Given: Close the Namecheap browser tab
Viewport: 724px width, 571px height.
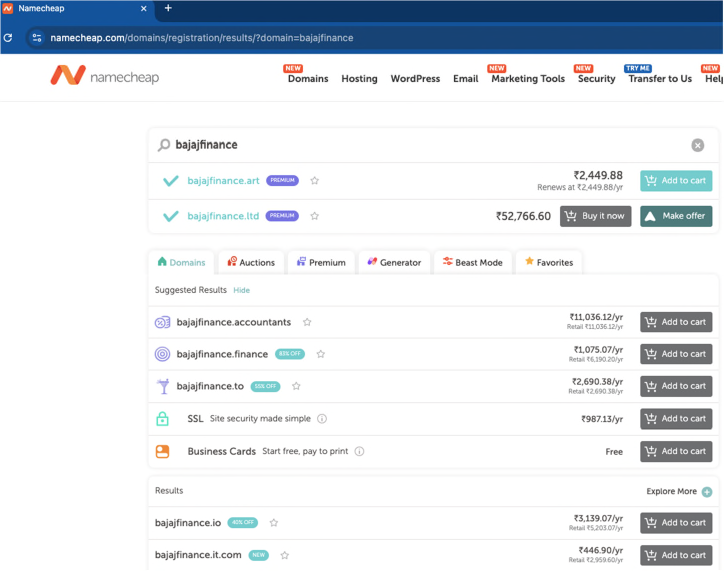Looking at the screenshot, I should tap(144, 8).
